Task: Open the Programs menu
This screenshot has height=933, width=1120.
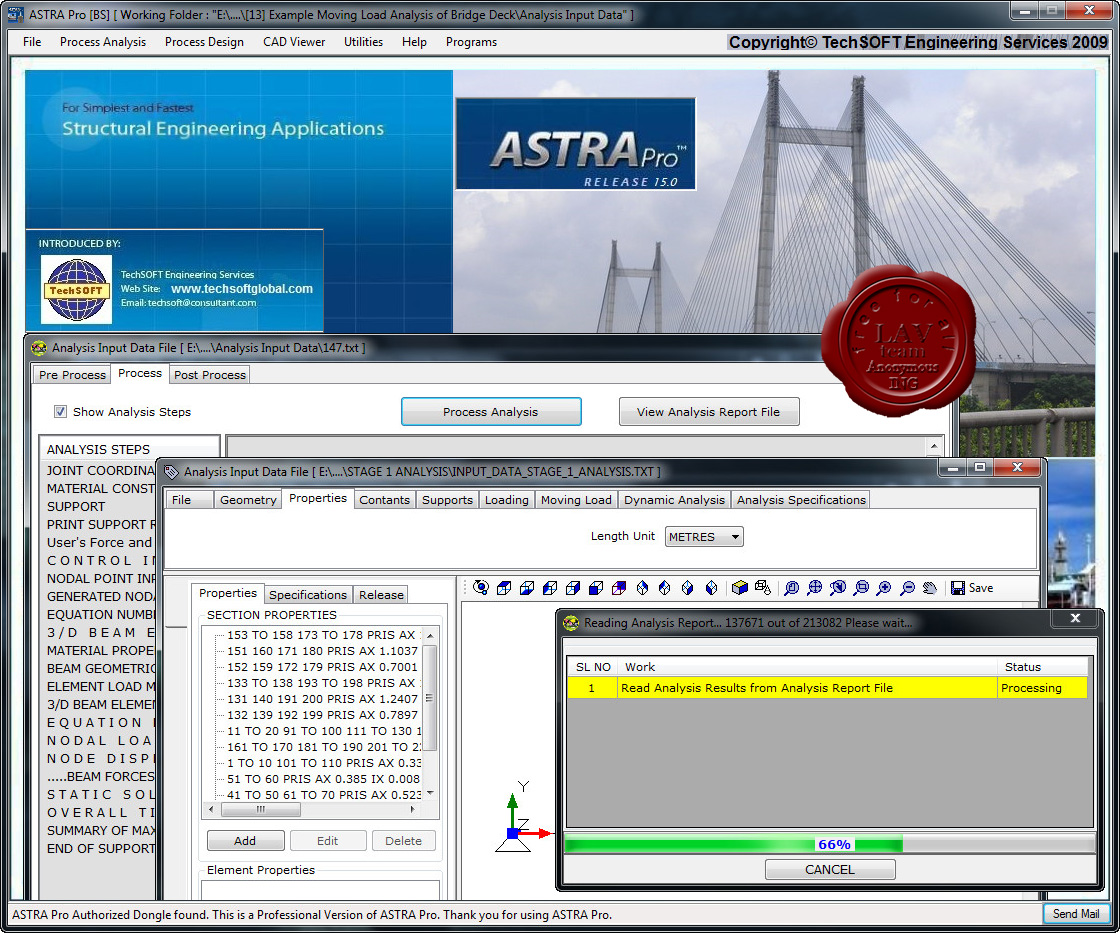Action: pos(471,42)
